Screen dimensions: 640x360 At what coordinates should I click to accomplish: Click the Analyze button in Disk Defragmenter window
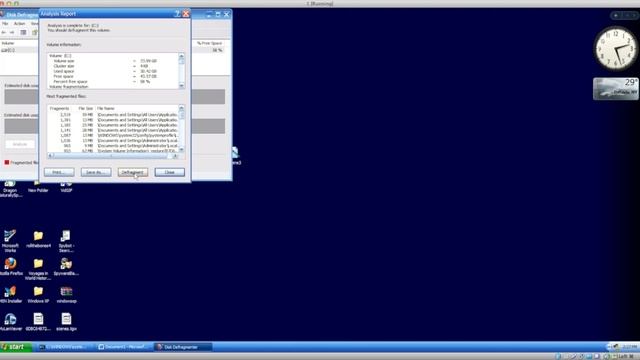click(x=20, y=144)
